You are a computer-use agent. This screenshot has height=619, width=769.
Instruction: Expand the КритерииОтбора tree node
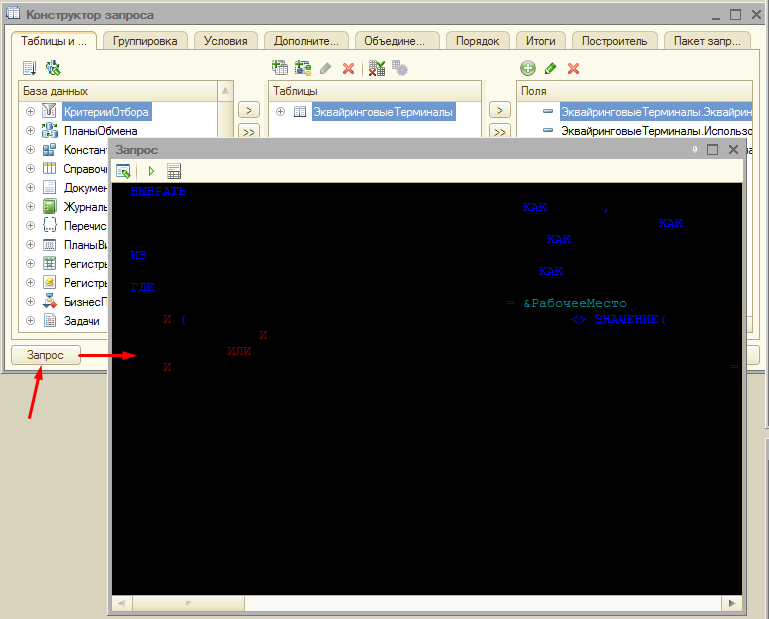coord(31,112)
